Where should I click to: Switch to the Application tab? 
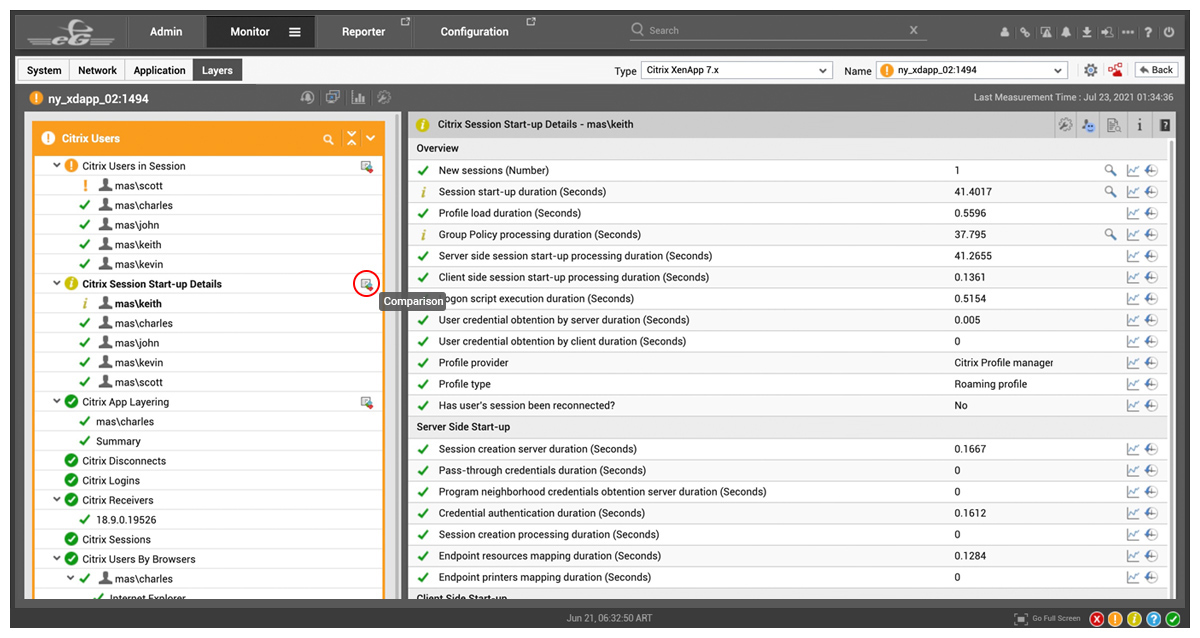pyautogui.click(x=160, y=70)
